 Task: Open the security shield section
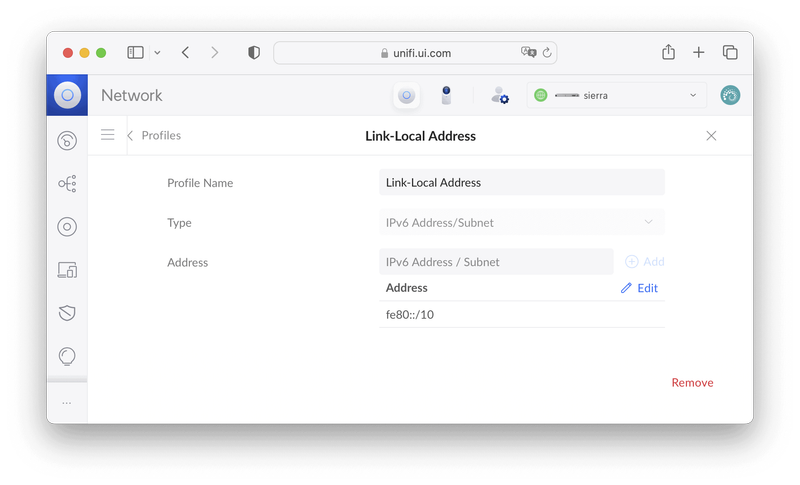tap(67, 313)
